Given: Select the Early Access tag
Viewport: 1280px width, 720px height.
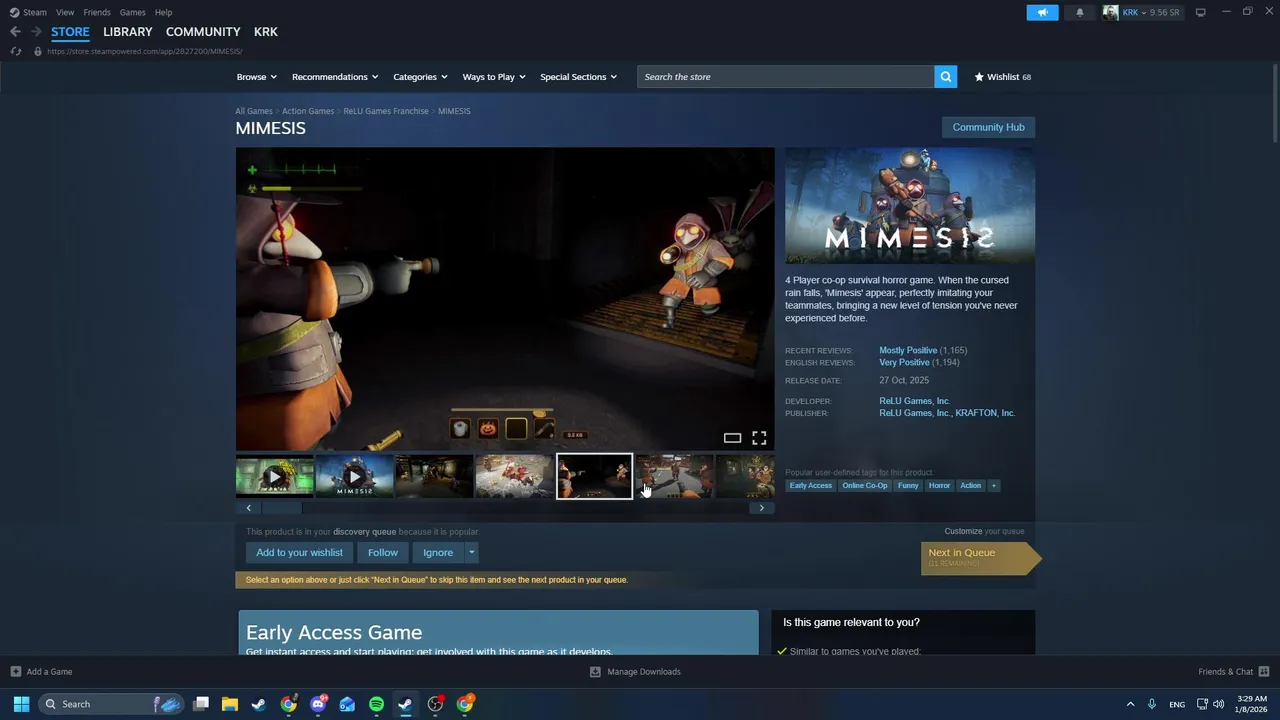Looking at the screenshot, I should (x=810, y=485).
